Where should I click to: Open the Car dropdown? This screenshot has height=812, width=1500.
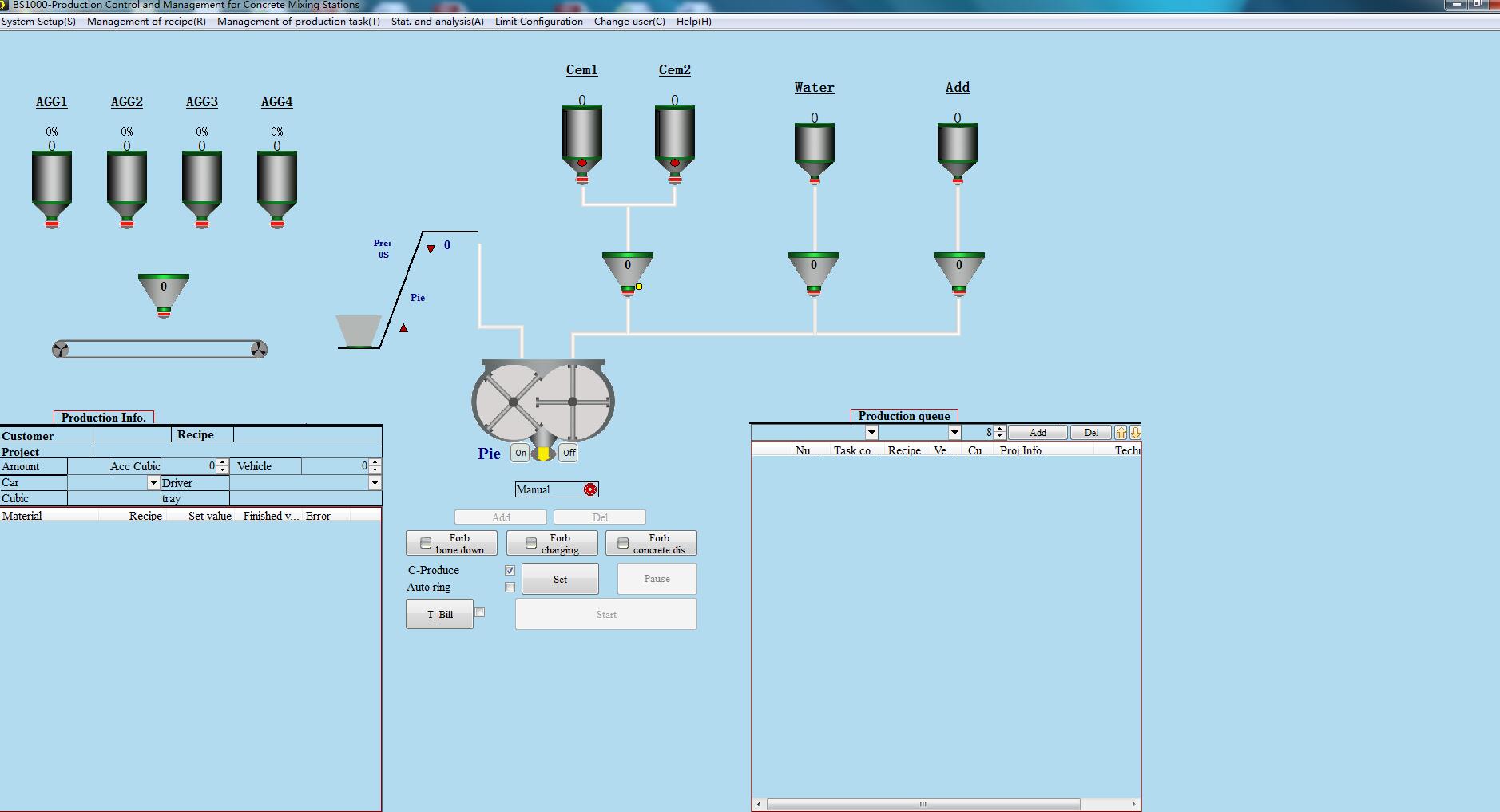click(x=153, y=483)
